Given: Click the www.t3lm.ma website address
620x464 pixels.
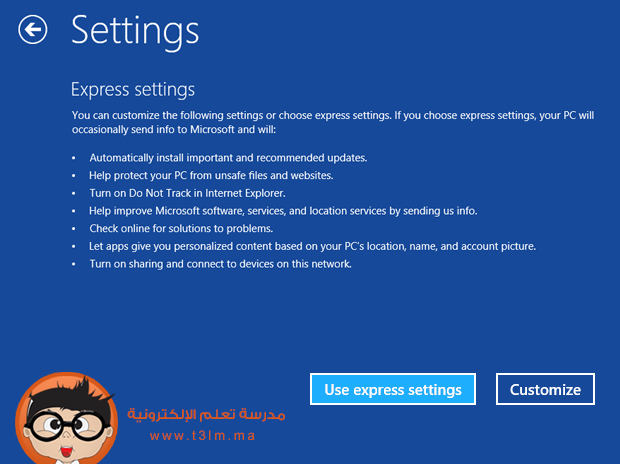Looking at the screenshot, I should coord(202,436).
